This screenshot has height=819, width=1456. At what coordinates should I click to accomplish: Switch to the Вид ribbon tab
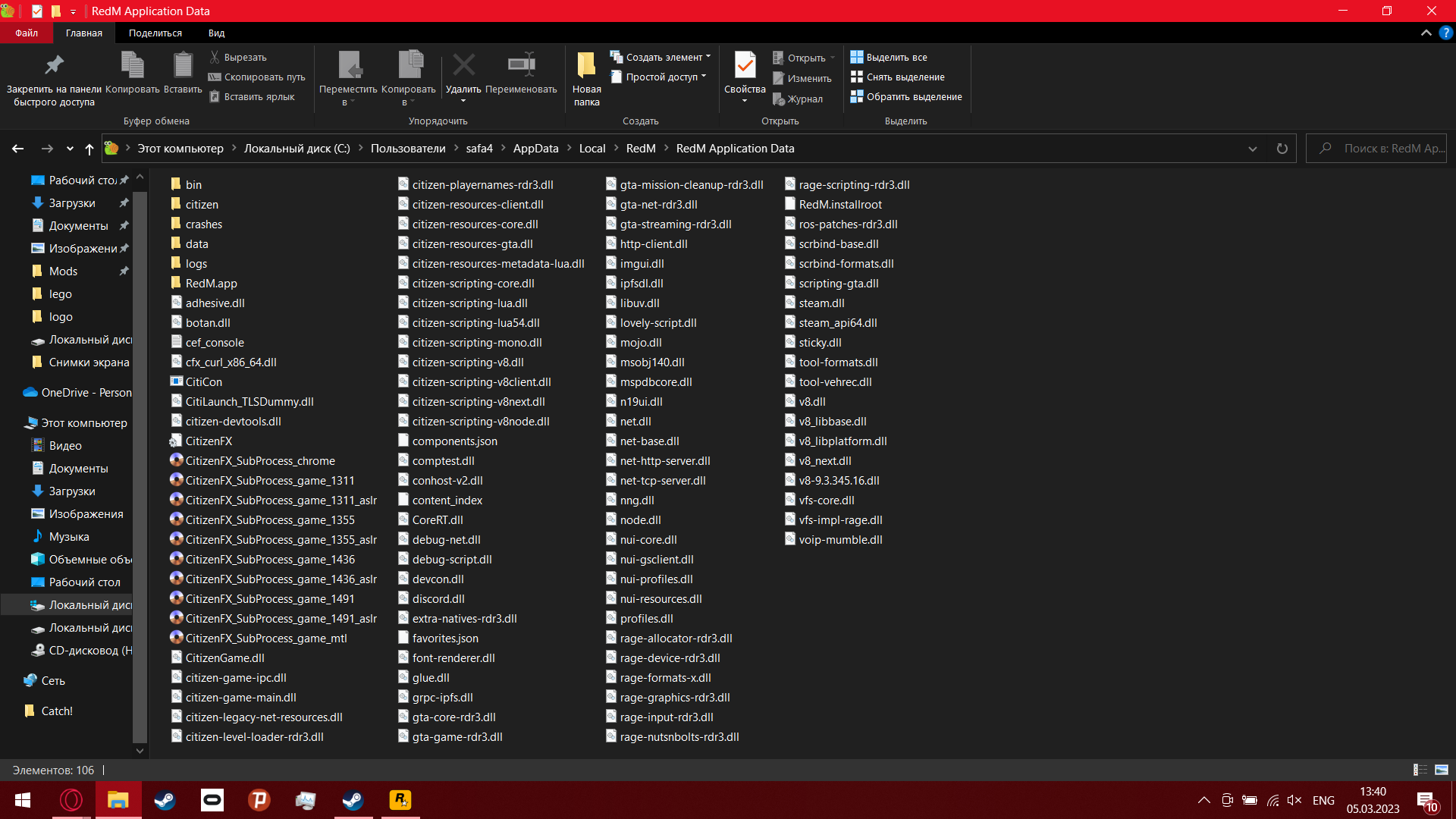point(217,33)
